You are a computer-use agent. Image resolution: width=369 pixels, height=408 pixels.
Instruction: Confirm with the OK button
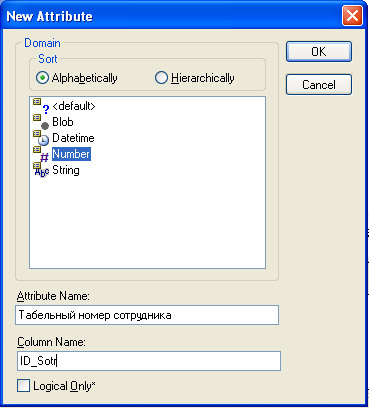click(x=319, y=51)
